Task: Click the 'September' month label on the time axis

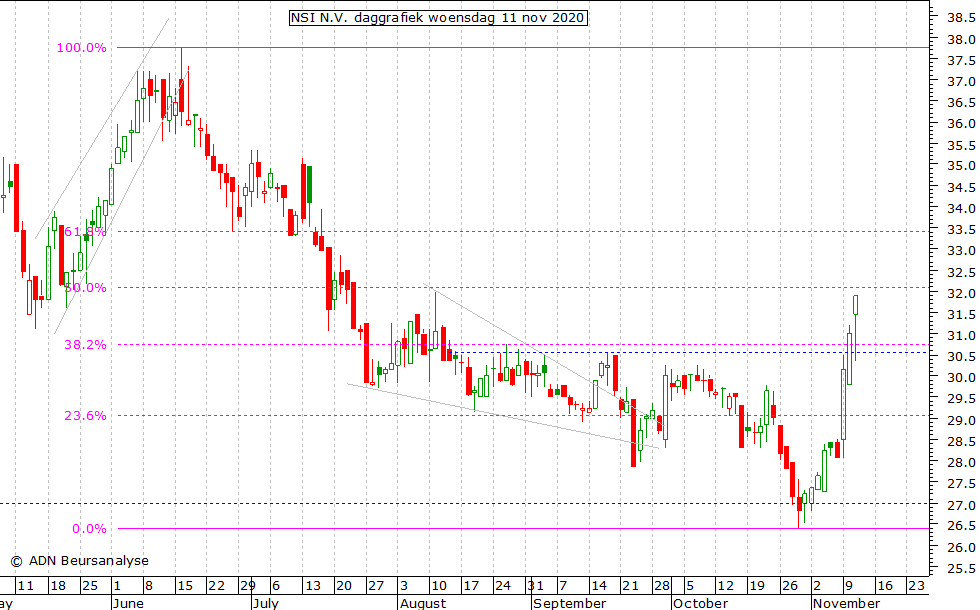Action: [569, 603]
